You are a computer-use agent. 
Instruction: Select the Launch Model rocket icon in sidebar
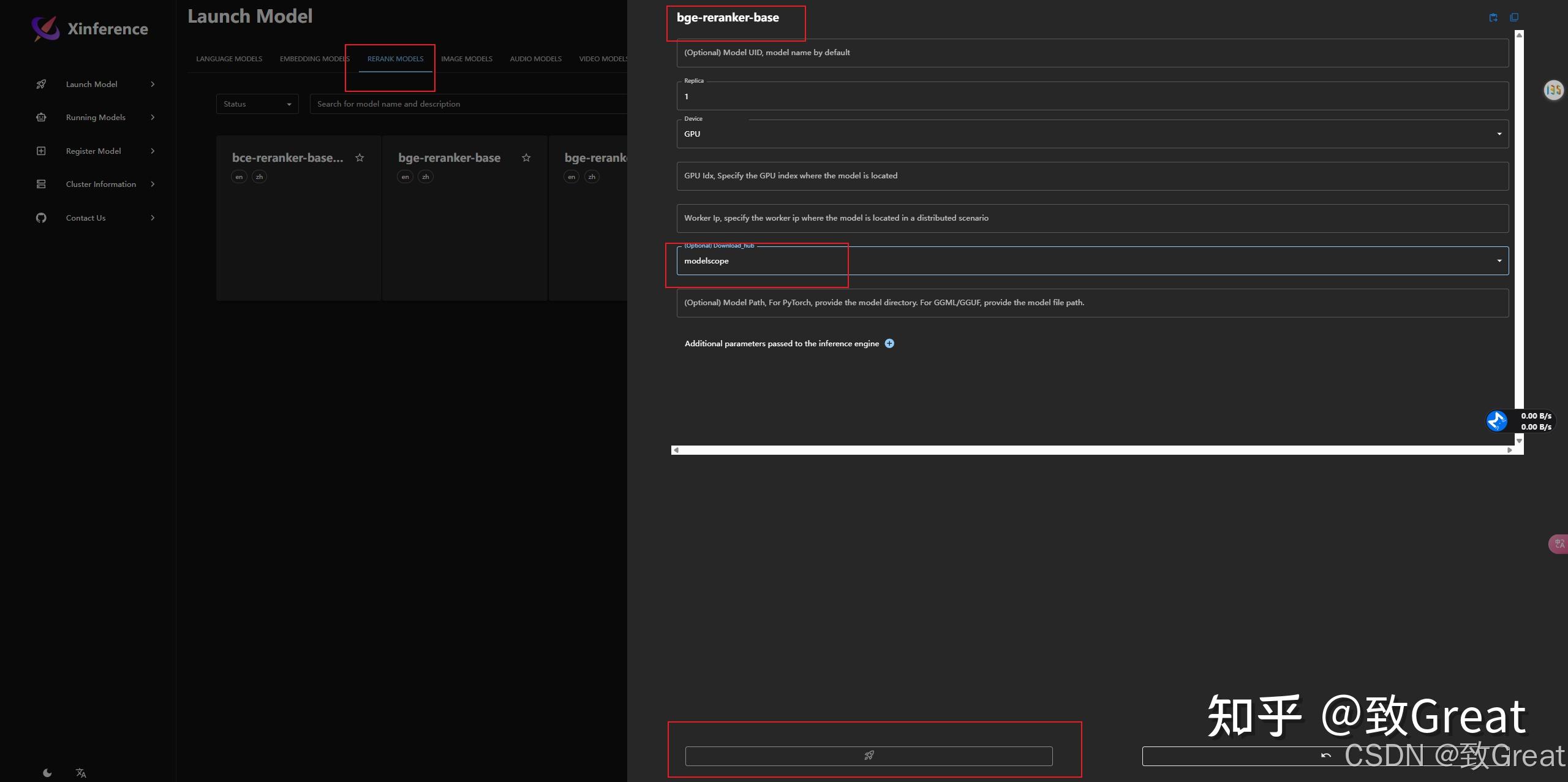(x=40, y=84)
